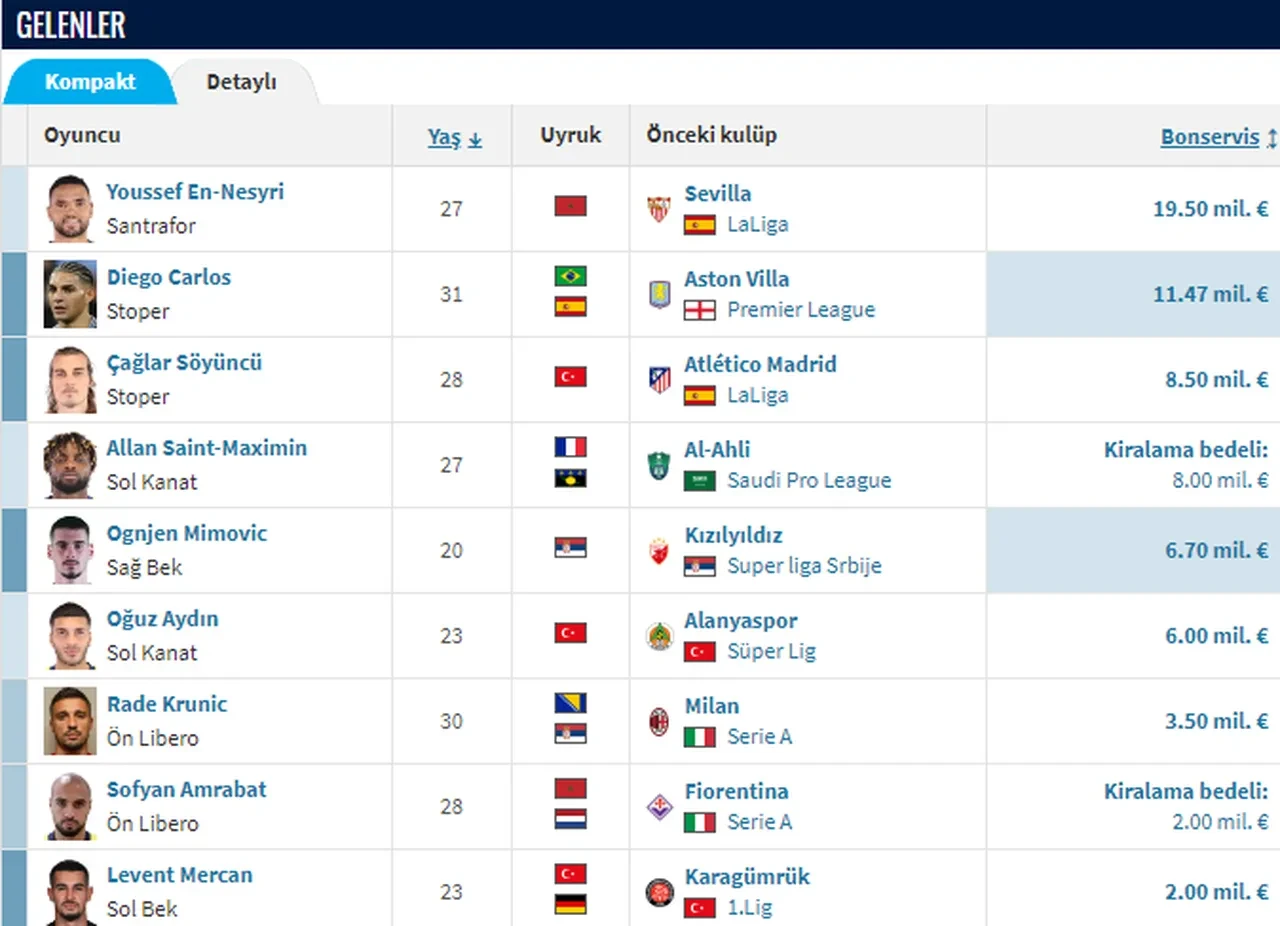This screenshot has height=926, width=1280.
Task: Click the Kızılyıldız club crest icon
Action: click(659, 550)
